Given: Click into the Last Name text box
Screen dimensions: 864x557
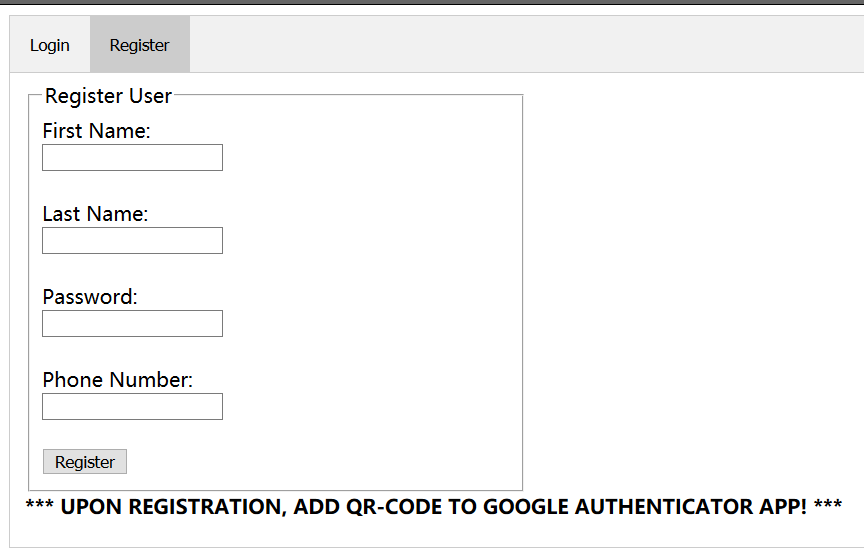Looking at the screenshot, I should (x=132, y=241).
